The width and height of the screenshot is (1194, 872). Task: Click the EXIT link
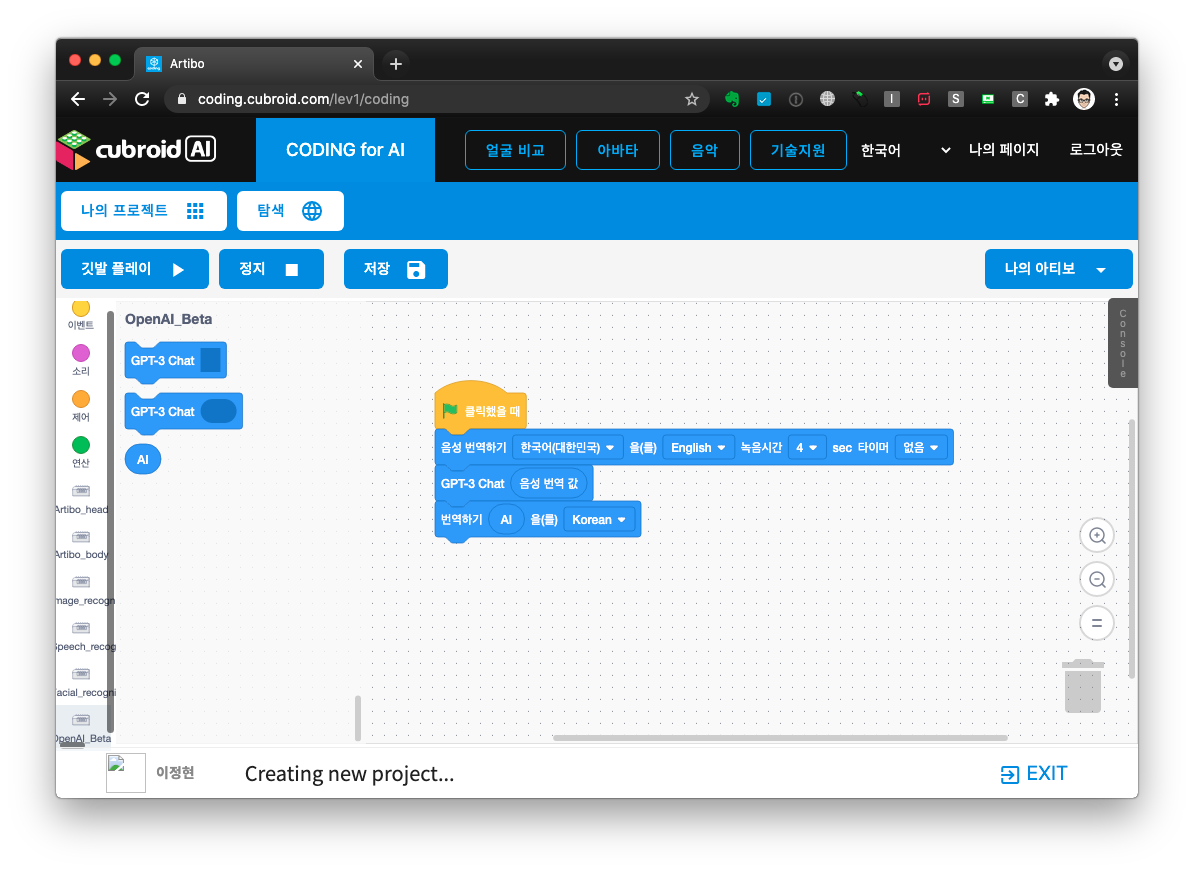pyautogui.click(x=1034, y=774)
